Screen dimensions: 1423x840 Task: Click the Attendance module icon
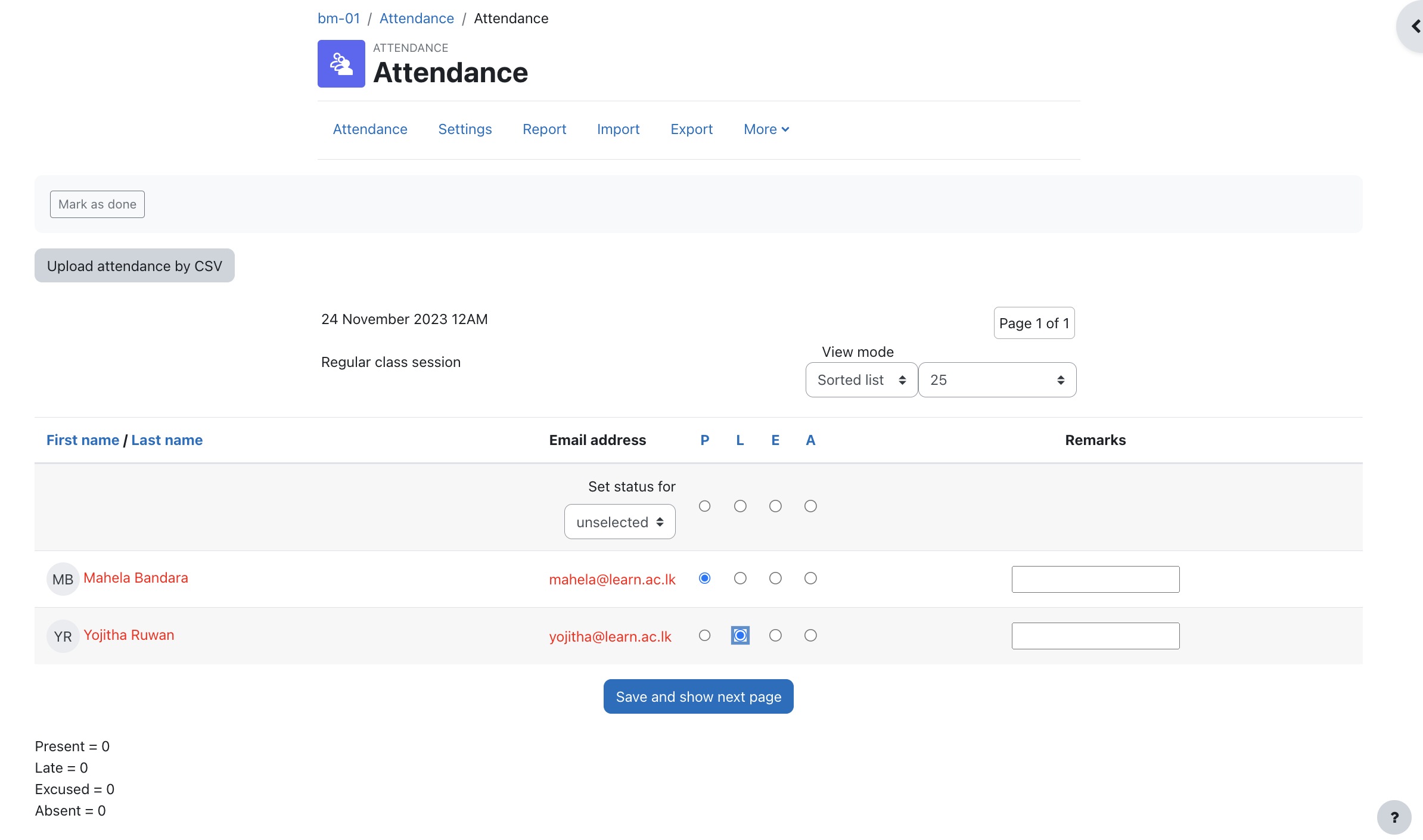(341, 64)
